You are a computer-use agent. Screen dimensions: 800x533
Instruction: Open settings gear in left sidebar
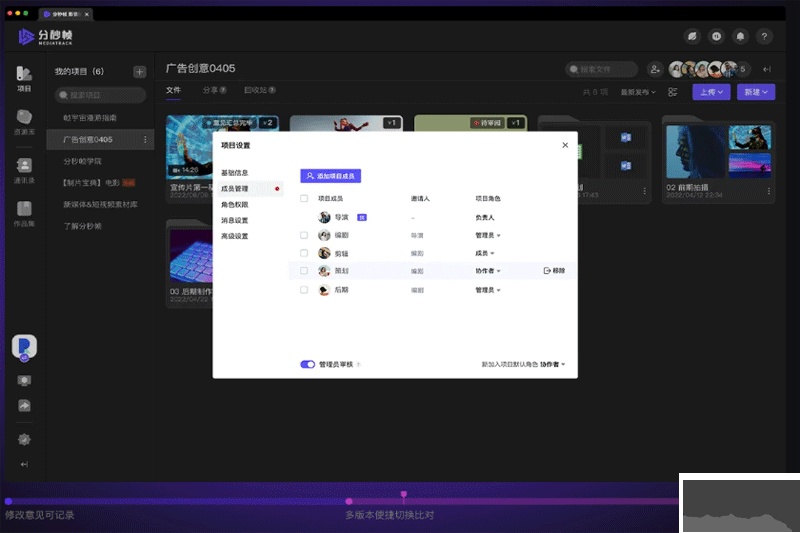24,439
